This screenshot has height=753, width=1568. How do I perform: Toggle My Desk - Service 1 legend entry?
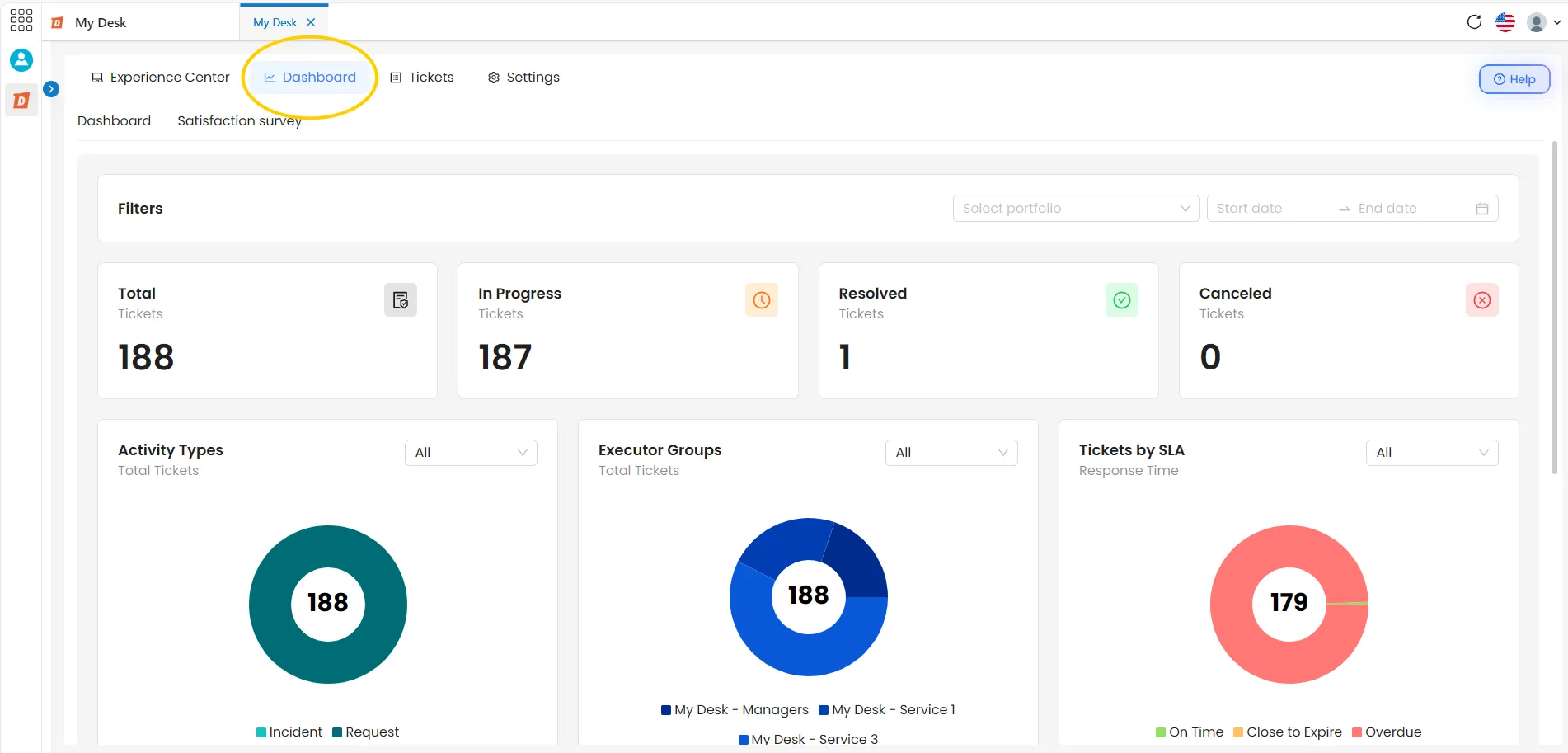coord(887,709)
